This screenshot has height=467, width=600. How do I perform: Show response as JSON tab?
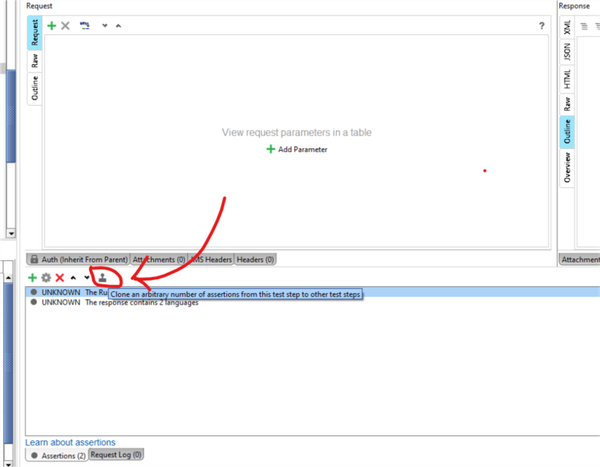[x=567, y=52]
